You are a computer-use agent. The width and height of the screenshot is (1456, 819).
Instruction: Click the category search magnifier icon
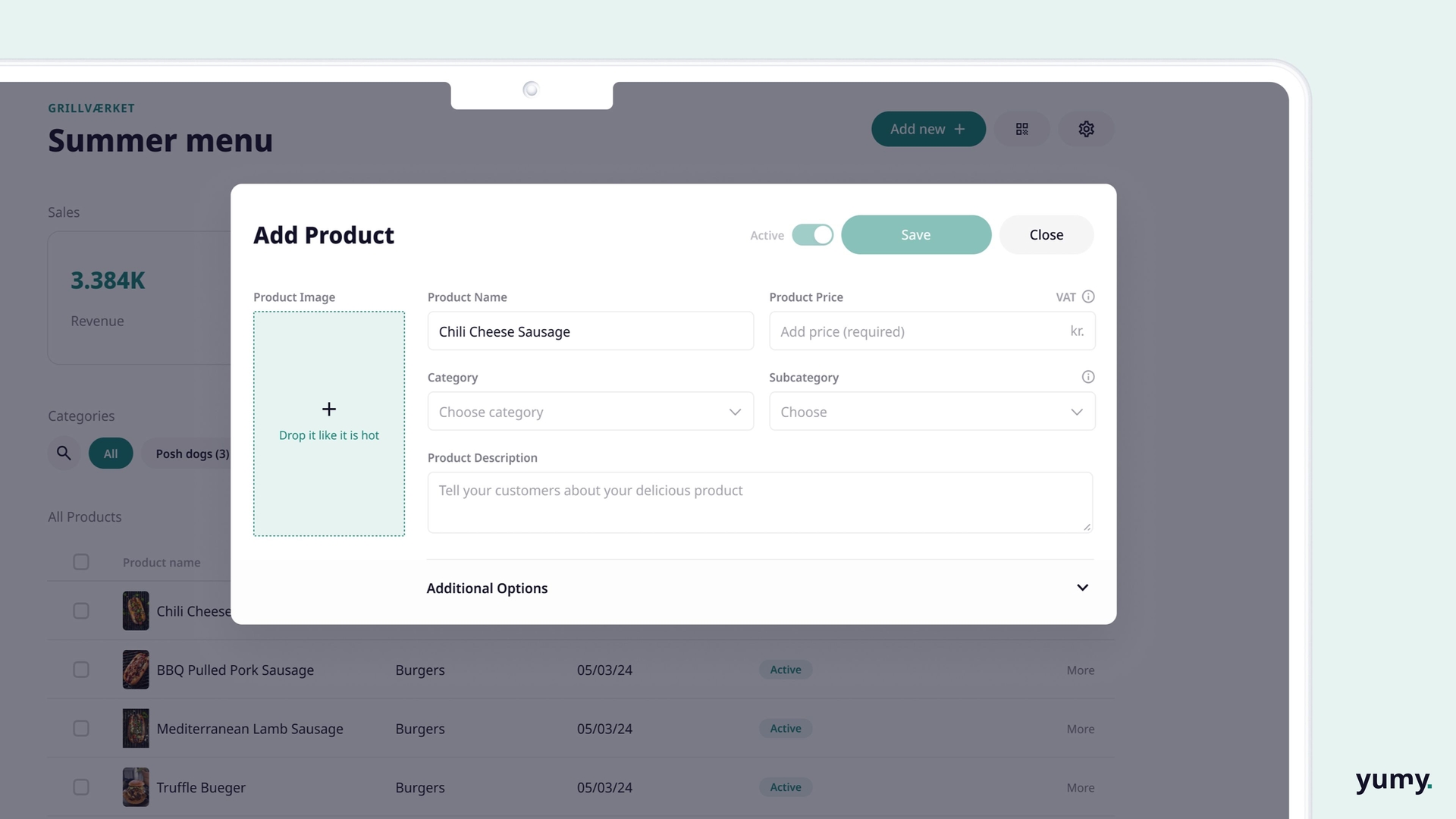point(64,453)
